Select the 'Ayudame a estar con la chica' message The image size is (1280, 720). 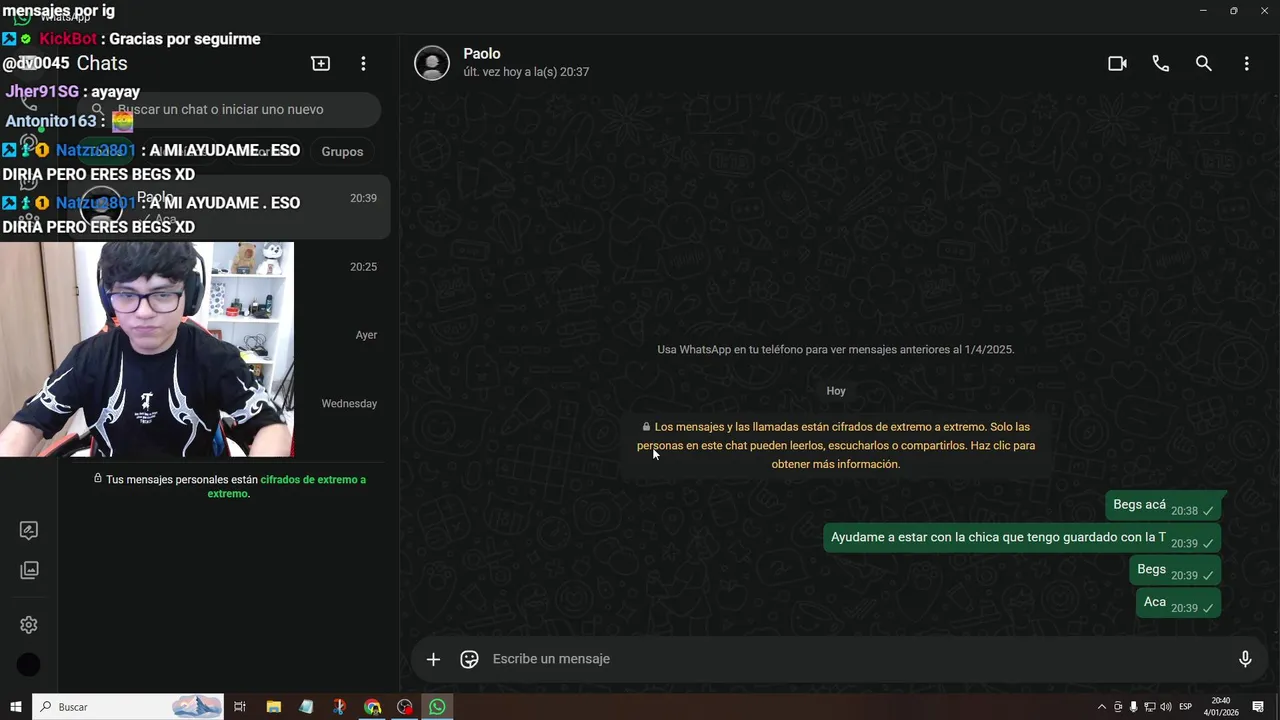(x=1022, y=540)
